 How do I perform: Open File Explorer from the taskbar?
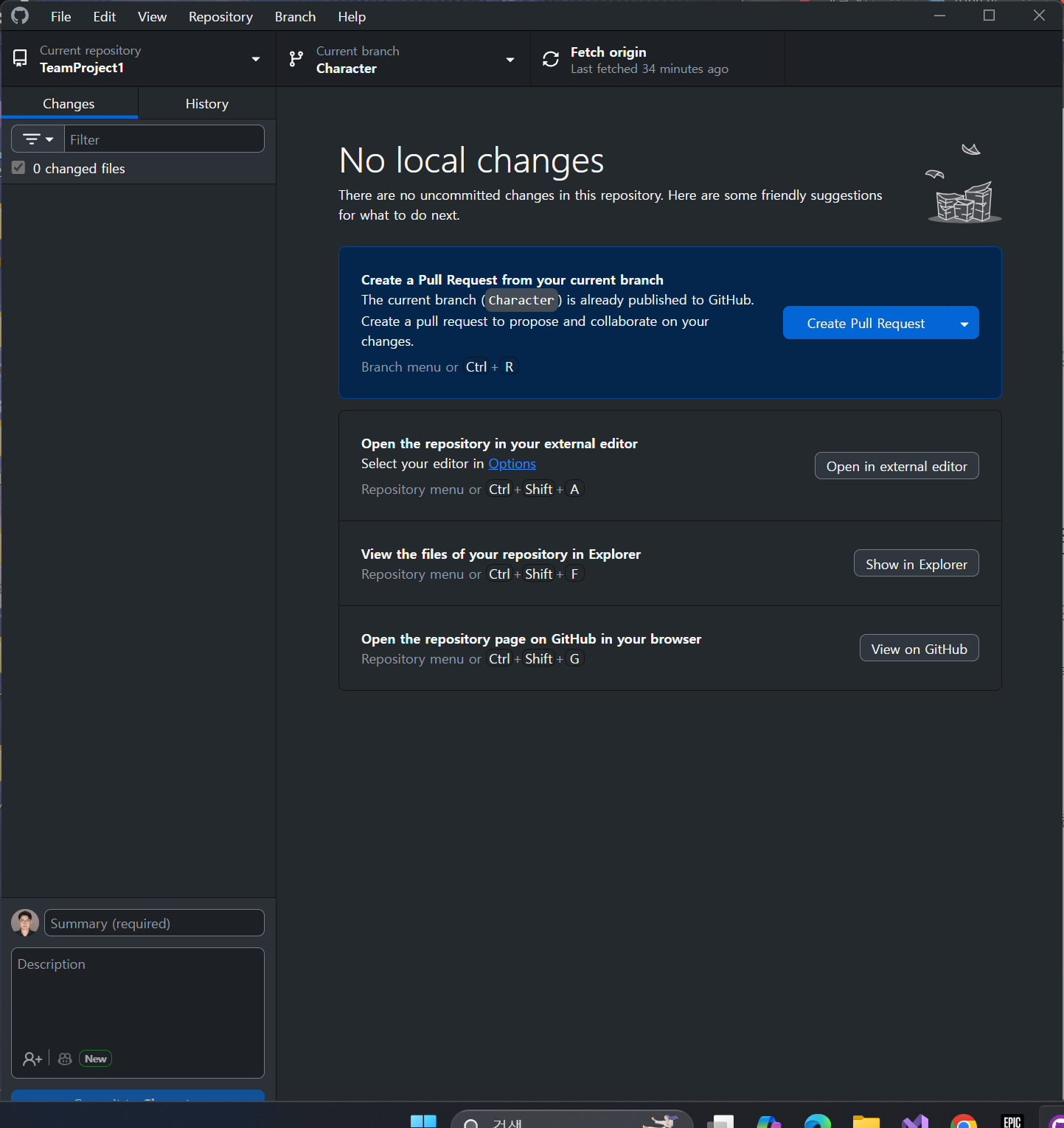[866, 1121]
